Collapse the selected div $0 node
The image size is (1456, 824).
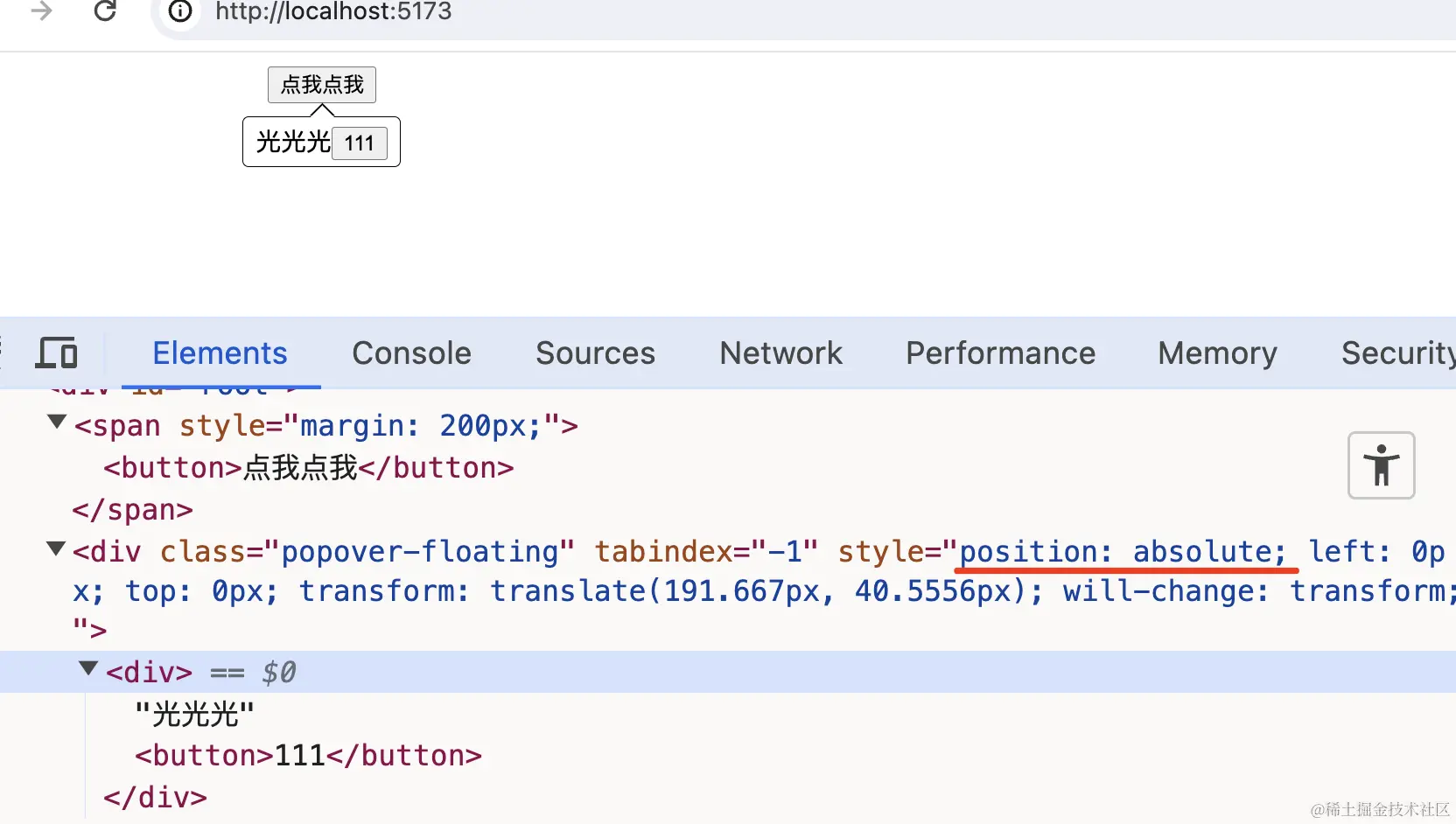click(88, 669)
